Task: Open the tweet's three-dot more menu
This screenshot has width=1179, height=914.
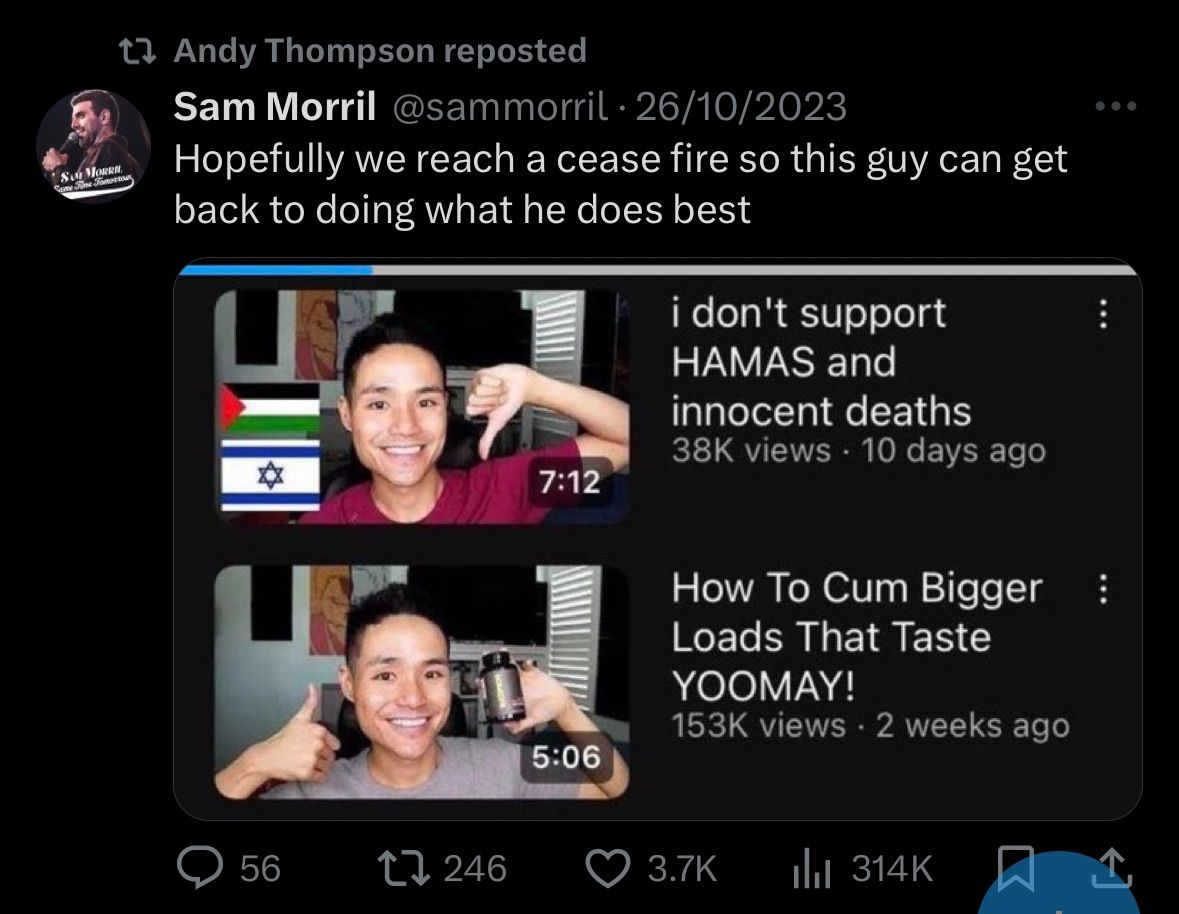Action: click(1116, 106)
